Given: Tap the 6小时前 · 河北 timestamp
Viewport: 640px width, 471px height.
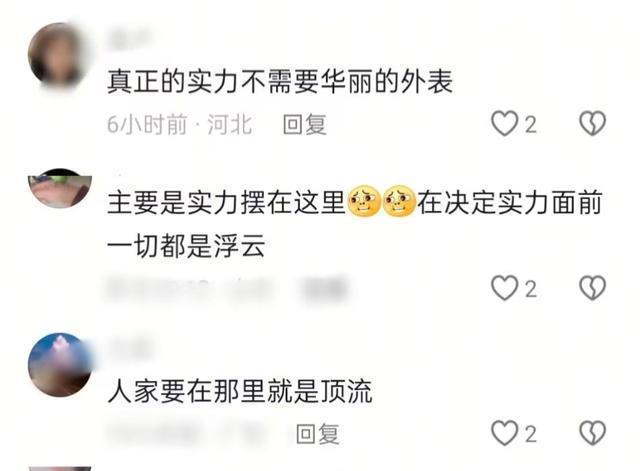Looking at the screenshot, I should 179,124.
